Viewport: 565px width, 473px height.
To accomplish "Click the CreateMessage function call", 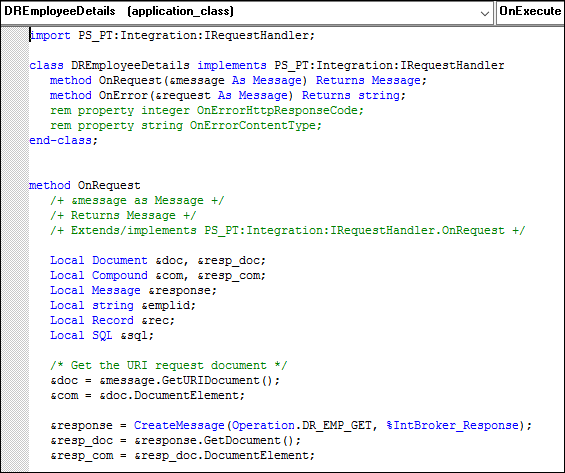I will coord(179,425).
